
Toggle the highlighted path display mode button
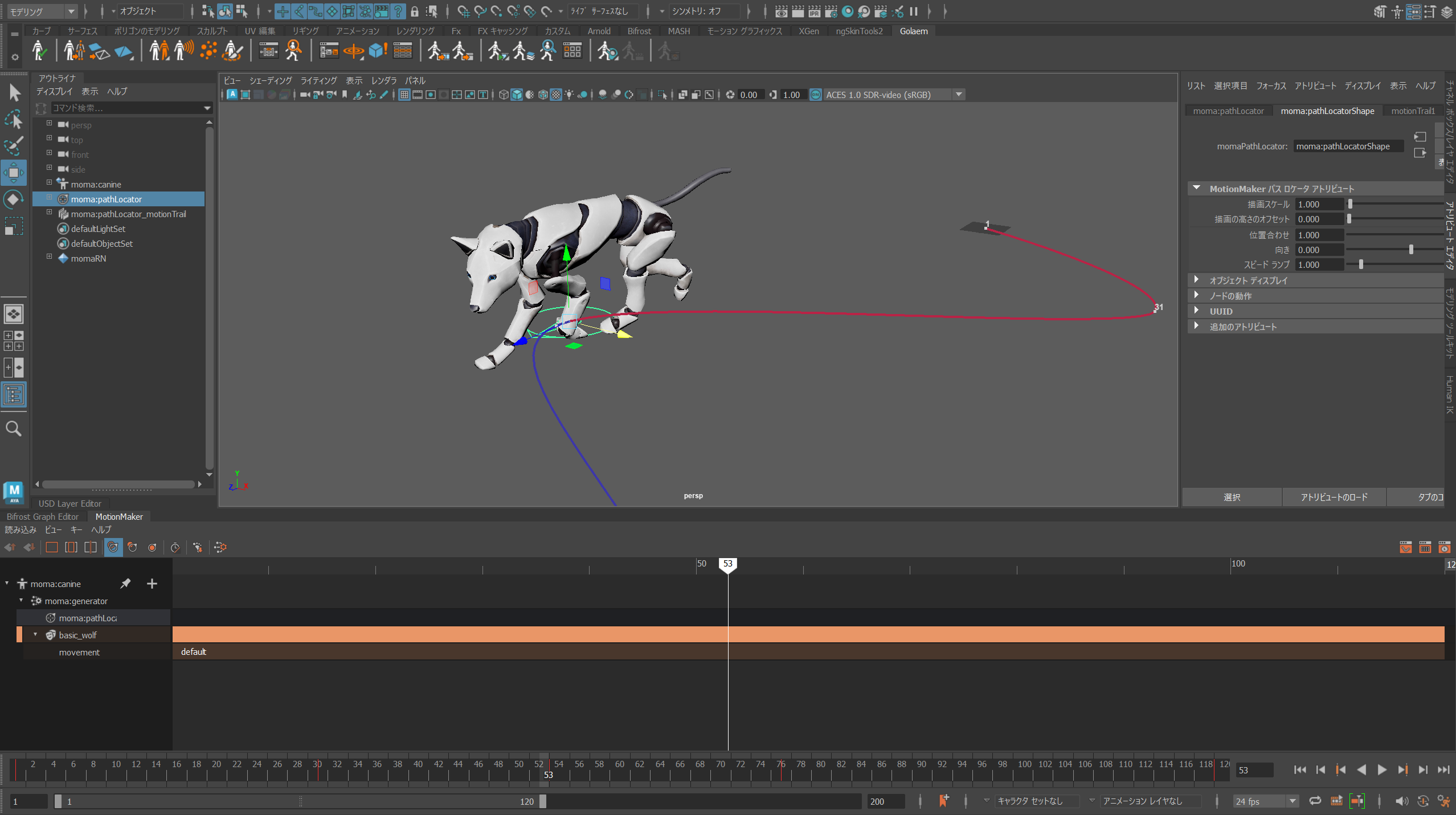pos(113,548)
